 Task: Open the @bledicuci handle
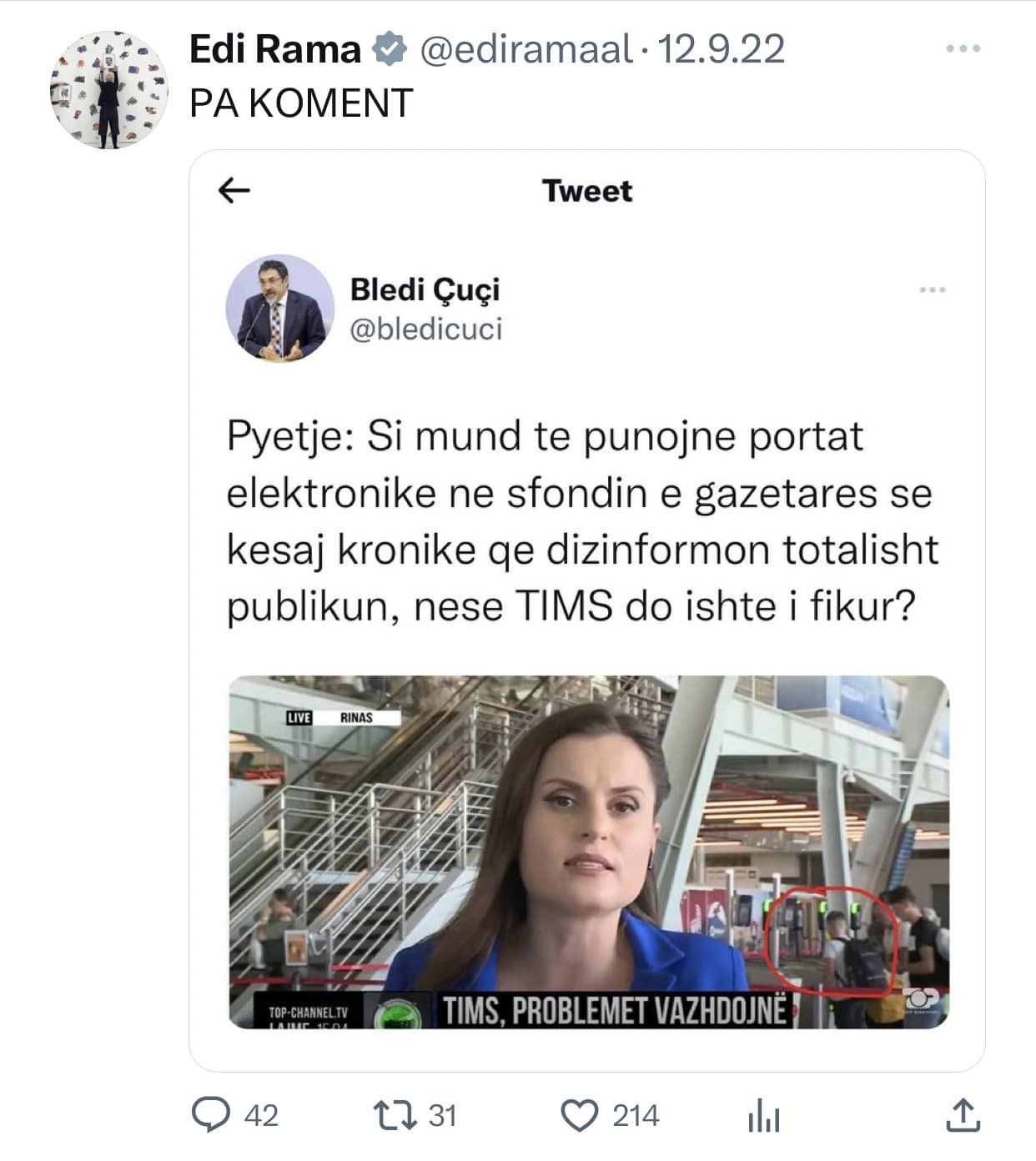[x=425, y=329]
